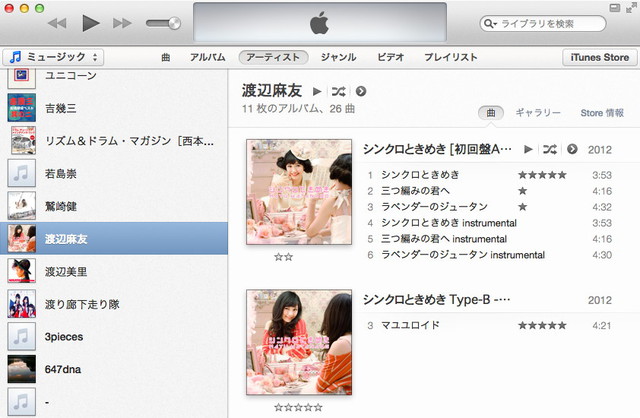Set the two-star rating under first album cover
Image resolution: width=640 pixels, height=418 pixels.
click(x=284, y=257)
